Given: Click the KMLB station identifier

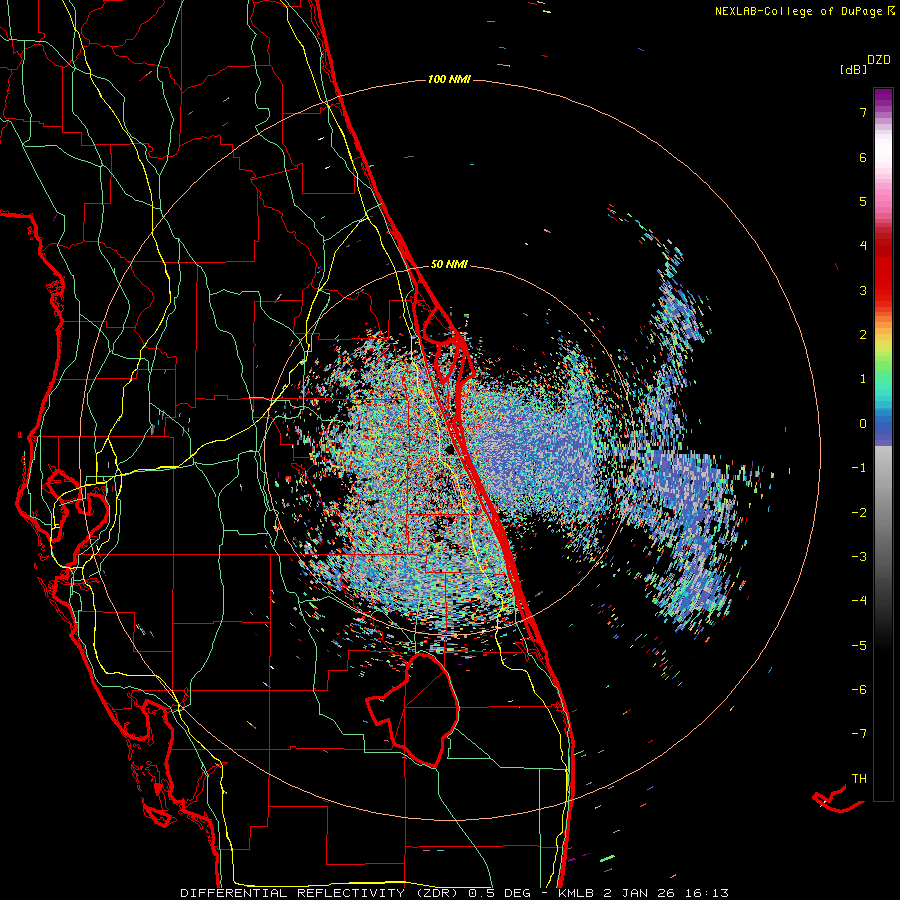Looking at the screenshot, I should click(577, 893).
